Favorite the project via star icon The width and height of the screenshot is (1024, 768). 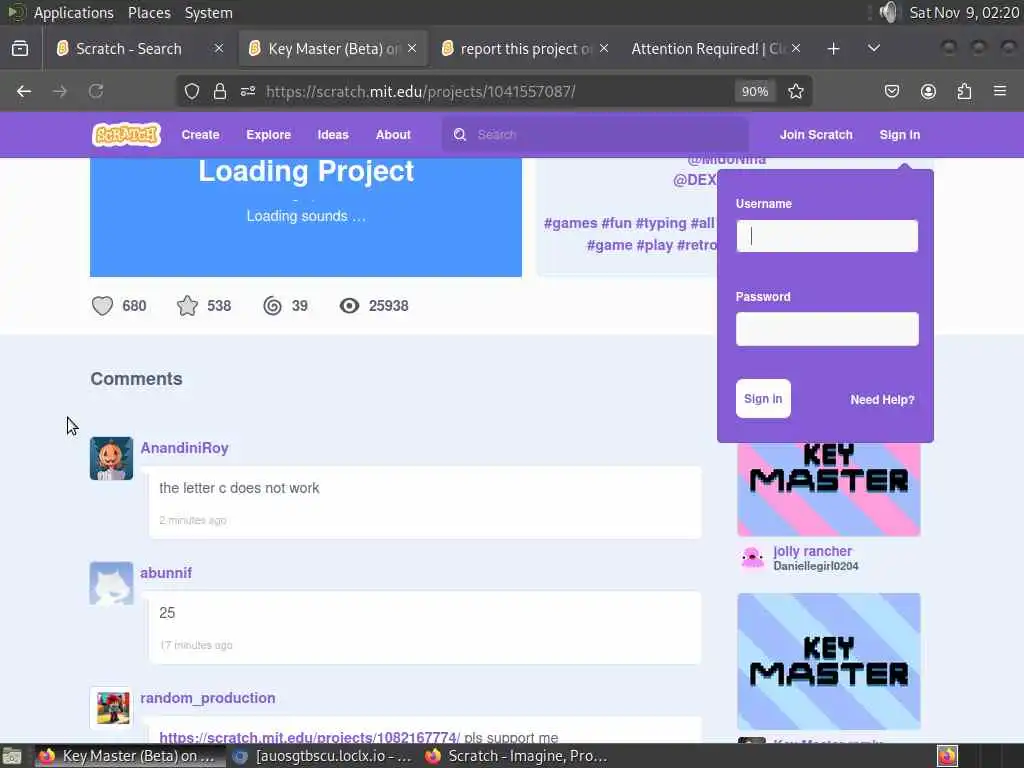pos(187,306)
